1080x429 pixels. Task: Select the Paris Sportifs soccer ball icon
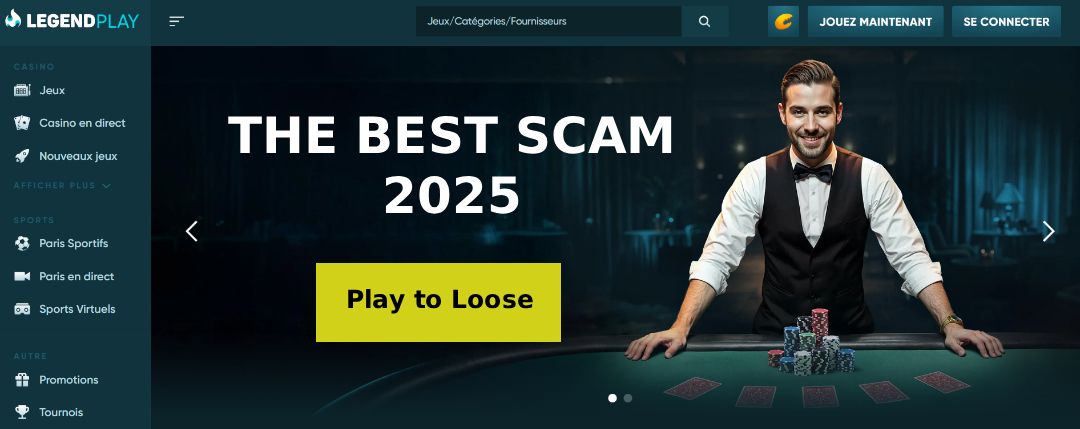22,243
